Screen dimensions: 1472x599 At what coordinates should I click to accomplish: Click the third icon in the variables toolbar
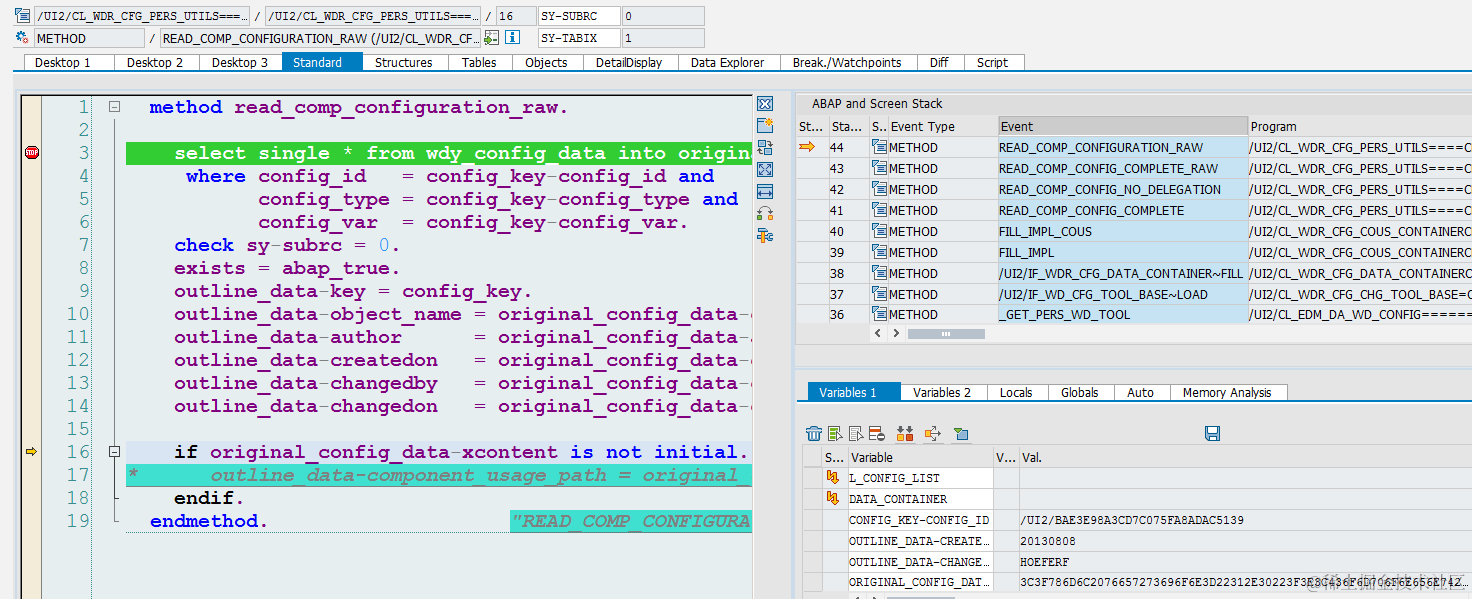[x=856, y=433]
